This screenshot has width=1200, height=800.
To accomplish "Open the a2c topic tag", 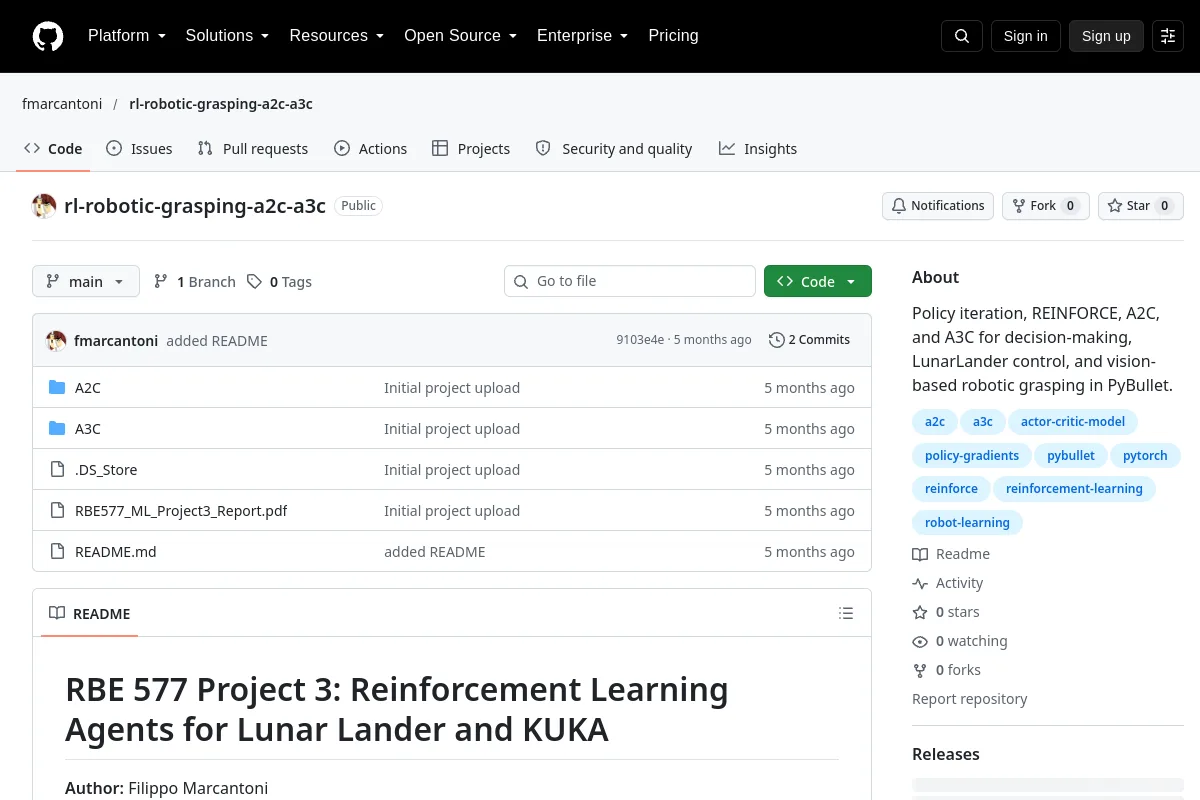I will click(935, 422).
